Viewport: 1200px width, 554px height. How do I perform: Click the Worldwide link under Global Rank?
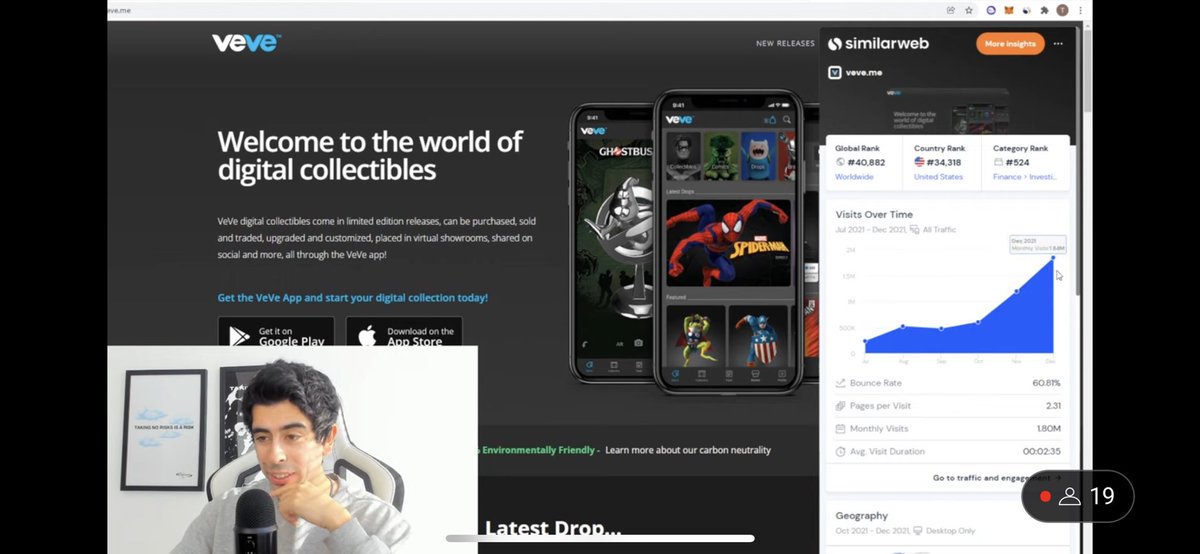[854, 177]
